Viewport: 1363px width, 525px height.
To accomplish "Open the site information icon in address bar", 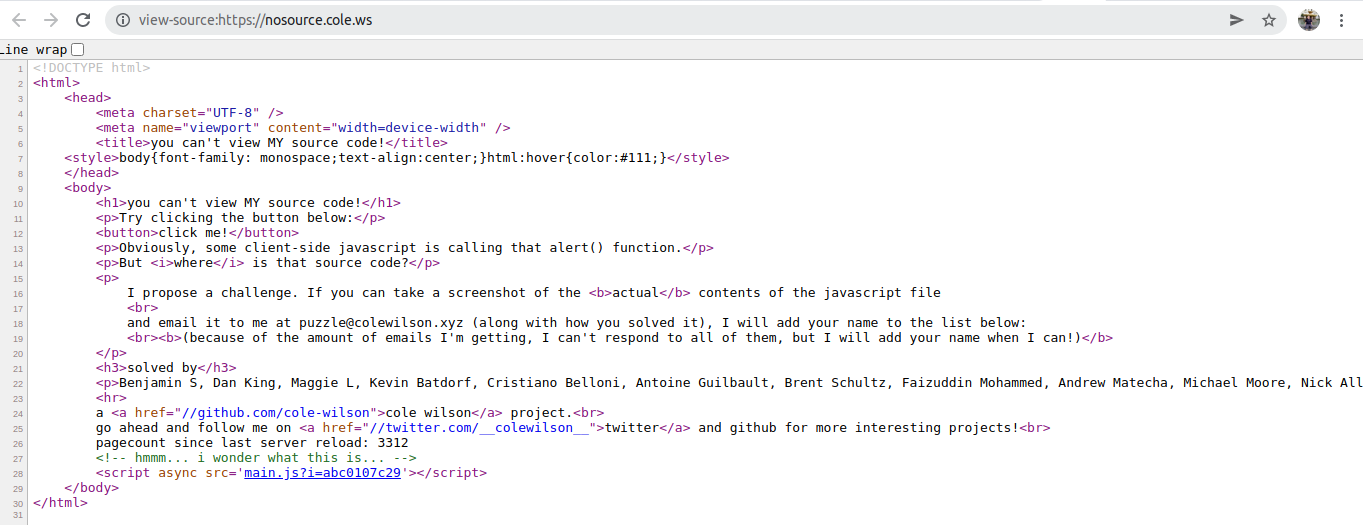I will [x=122, y=20].
